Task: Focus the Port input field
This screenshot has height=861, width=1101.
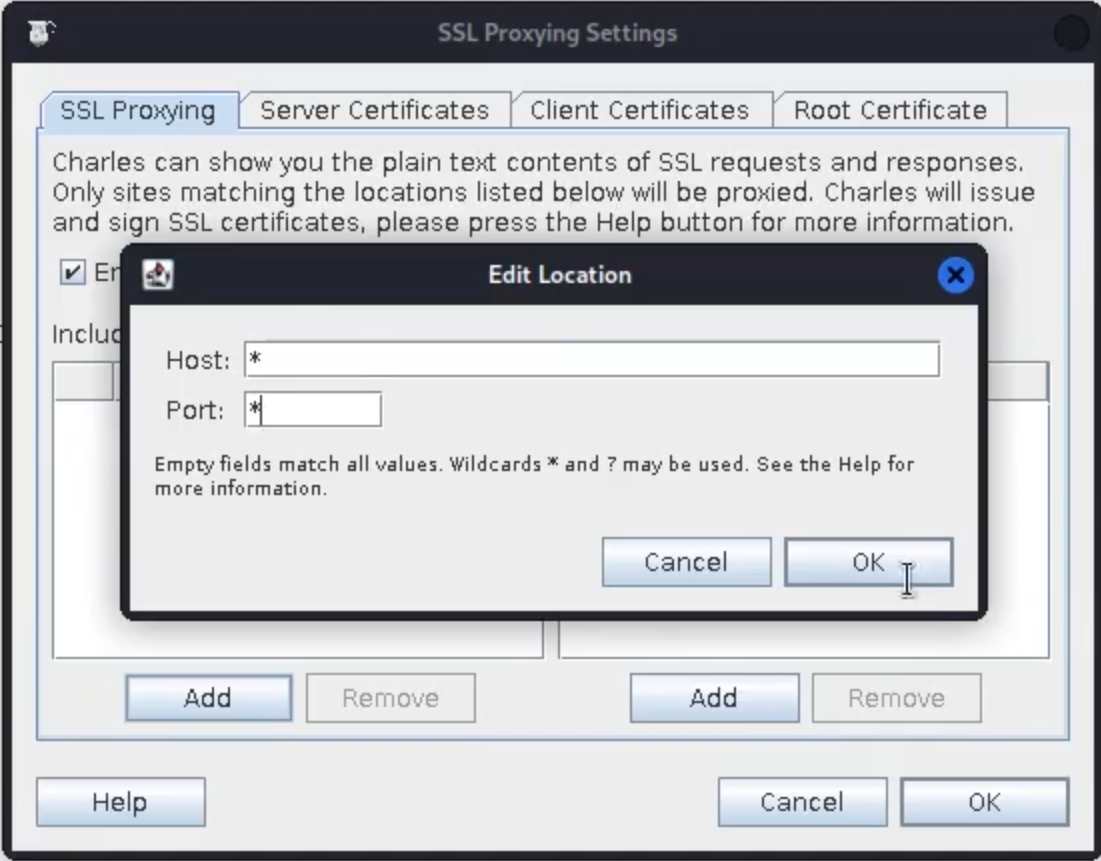Action: (x=313, y=409)
